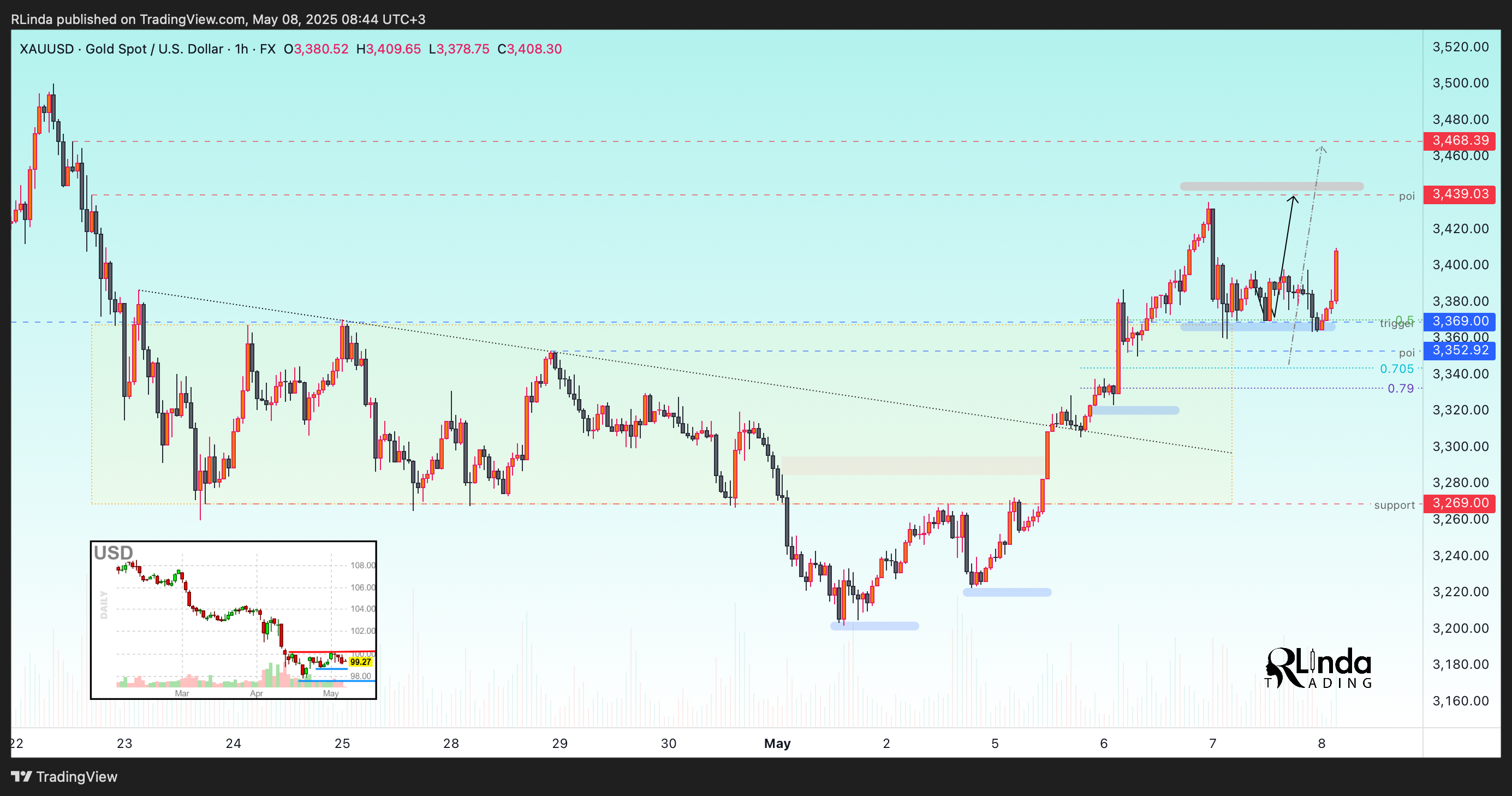Click date label 30 on the time axis

pyautogui.click(x=669, y=744)
